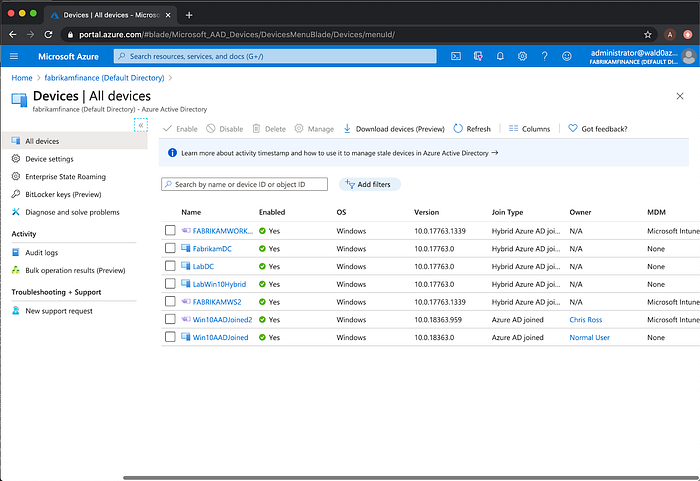Open the FABRIKAMWORK... device link

pos(222,231)
